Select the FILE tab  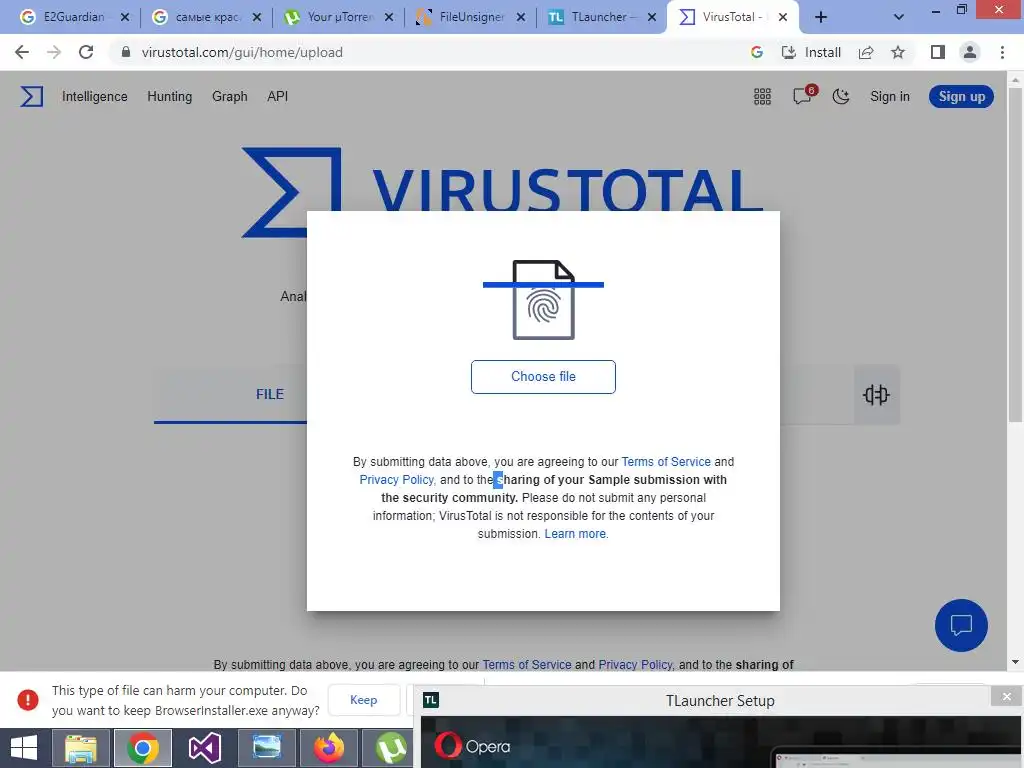point(270,394)
